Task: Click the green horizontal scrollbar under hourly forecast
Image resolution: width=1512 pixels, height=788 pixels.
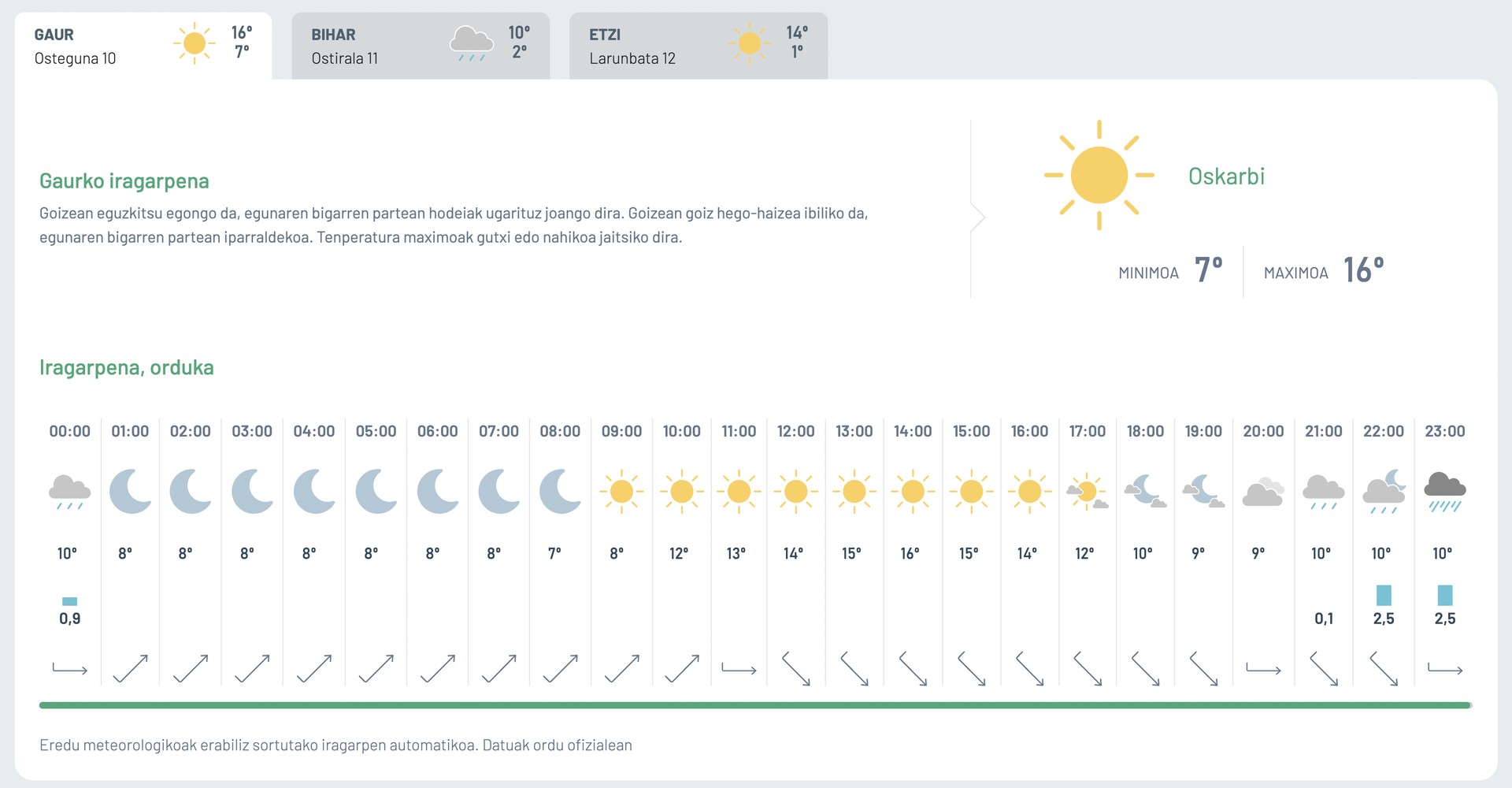Action: click(x=755, y=705)
